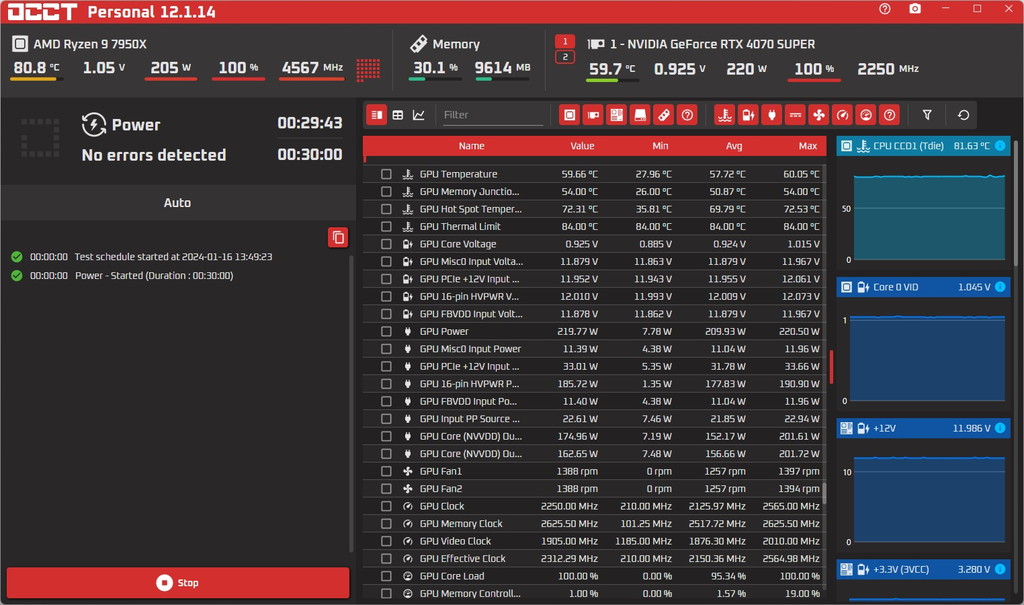Check the GPU Clock checkbox
Viewport: 1024px width, 605px height.
(x=386, y=506)
